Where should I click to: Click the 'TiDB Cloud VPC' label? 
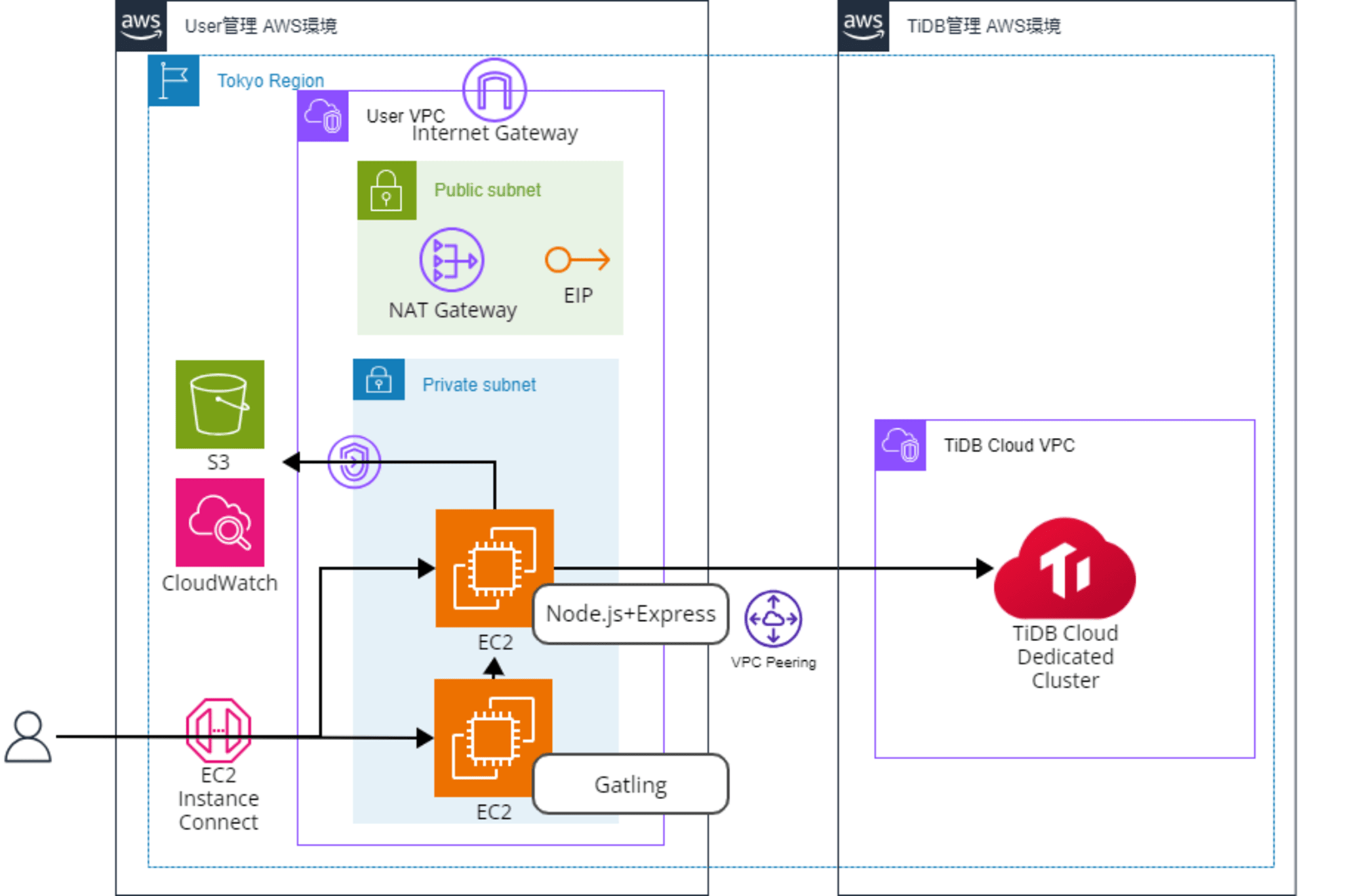pyautogui.click(x=1010, y=445)
